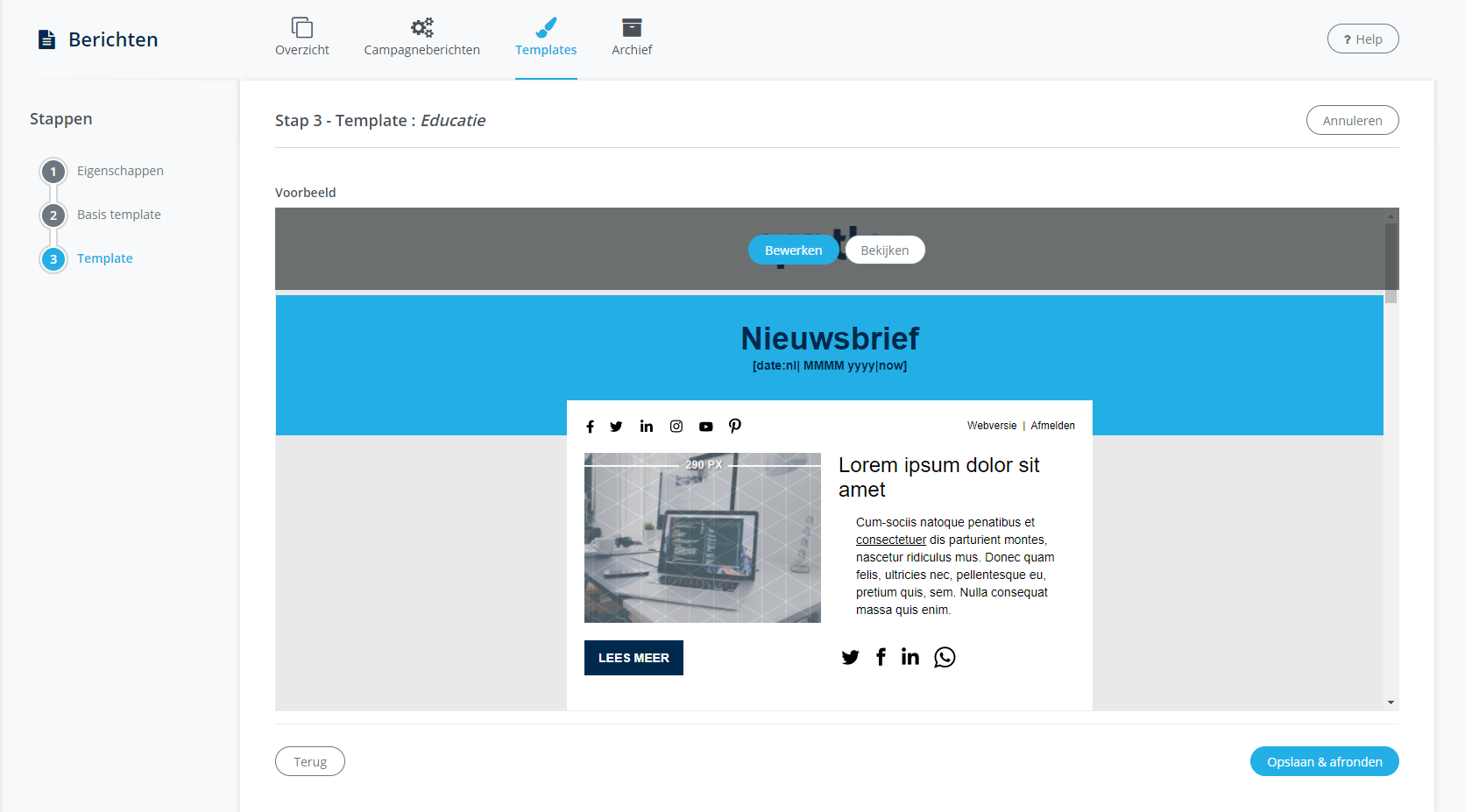Open the Overzicht tab
This screenshot has height=812, width=1465.
coord(302,38)
